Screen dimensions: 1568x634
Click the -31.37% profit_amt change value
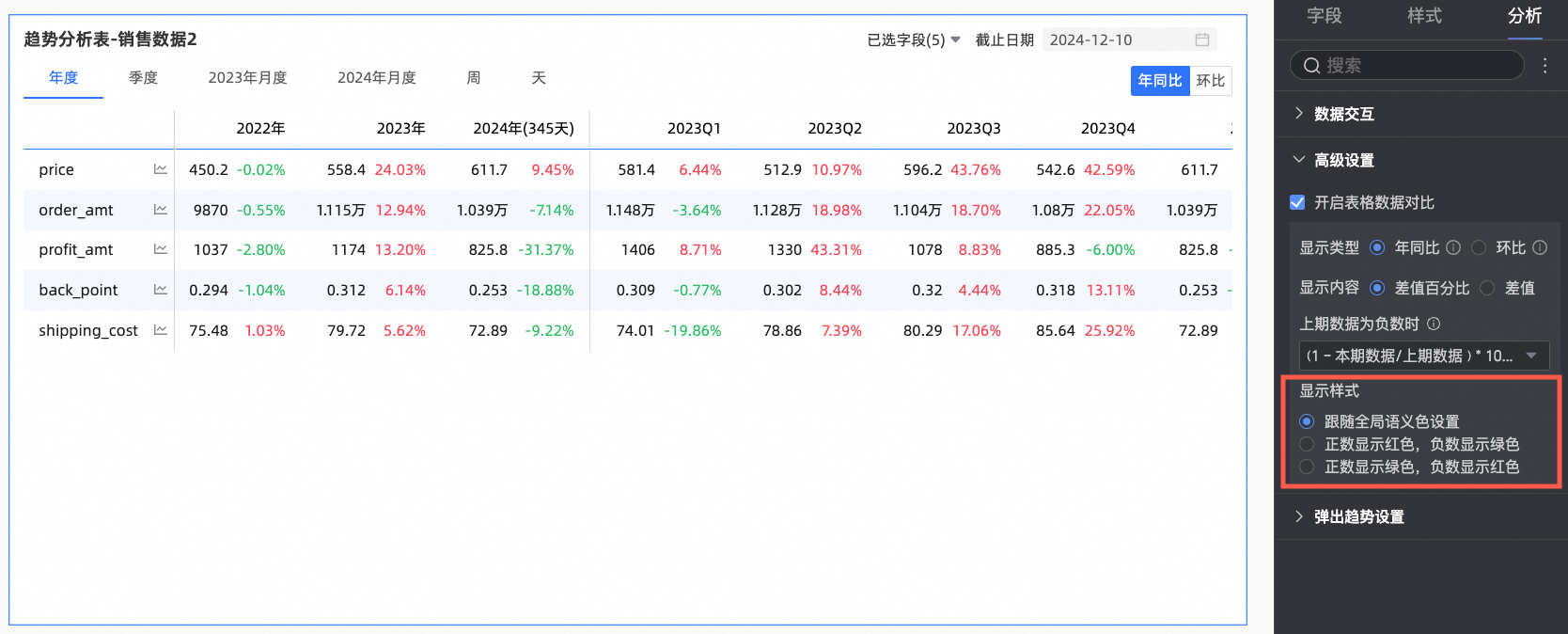tap(544, 249)
